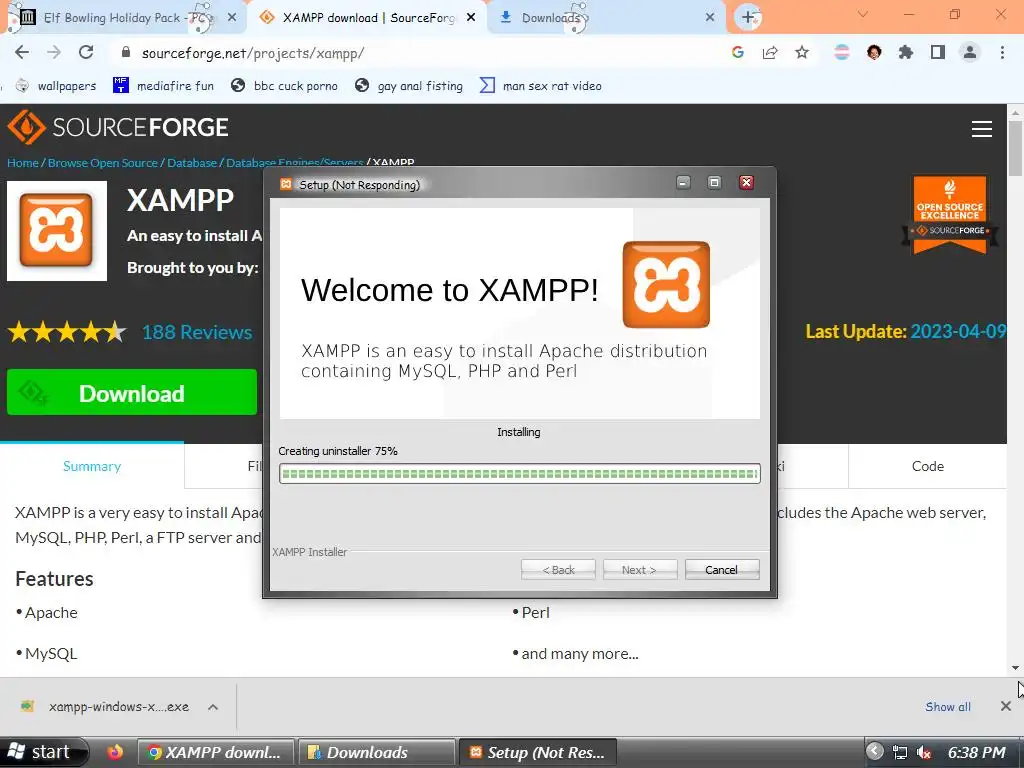Open the Extensions puzzle icon
The width and height of the screenshot is (1024, 768).
(x=906, y=52)
